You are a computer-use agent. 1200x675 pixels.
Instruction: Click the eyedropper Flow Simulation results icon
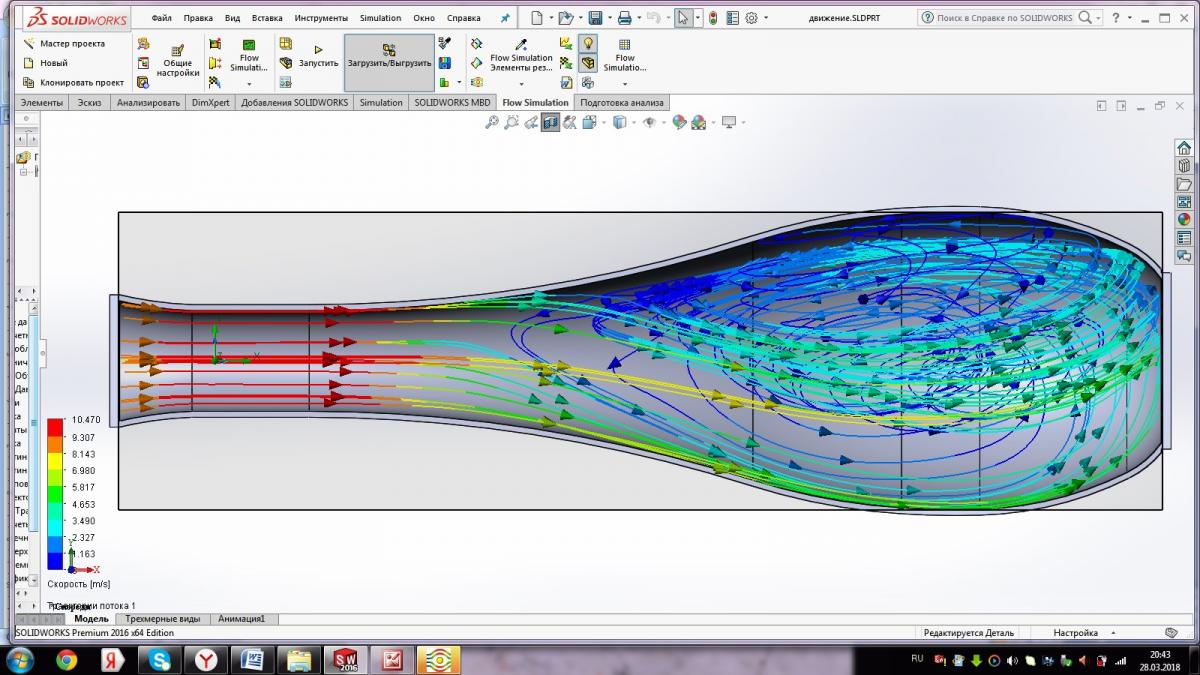point(521,45)
